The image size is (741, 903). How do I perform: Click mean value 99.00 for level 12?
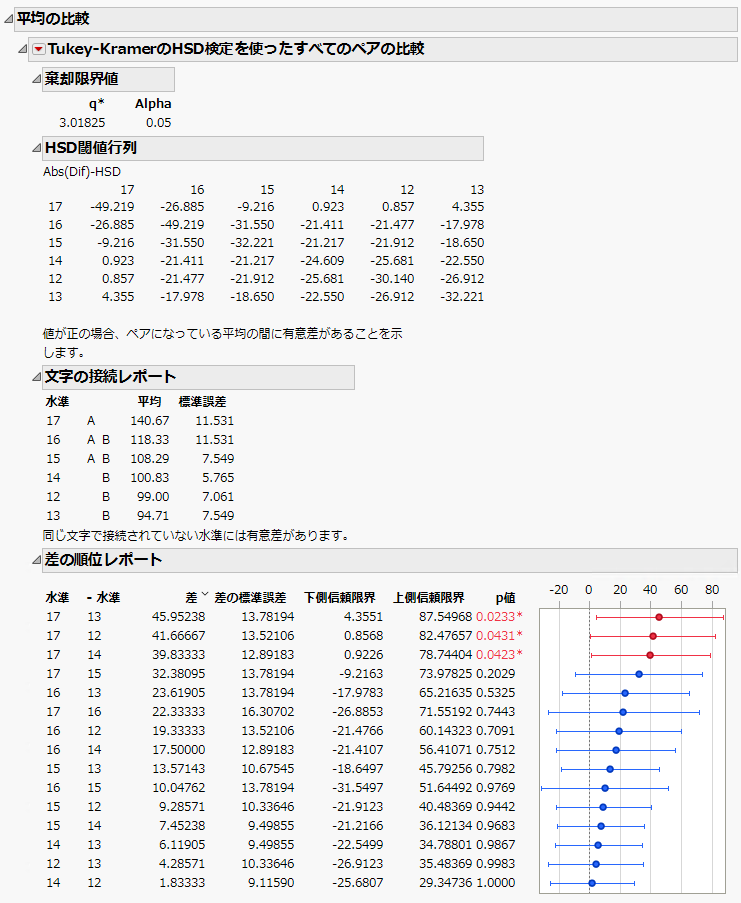click(153, 497)
